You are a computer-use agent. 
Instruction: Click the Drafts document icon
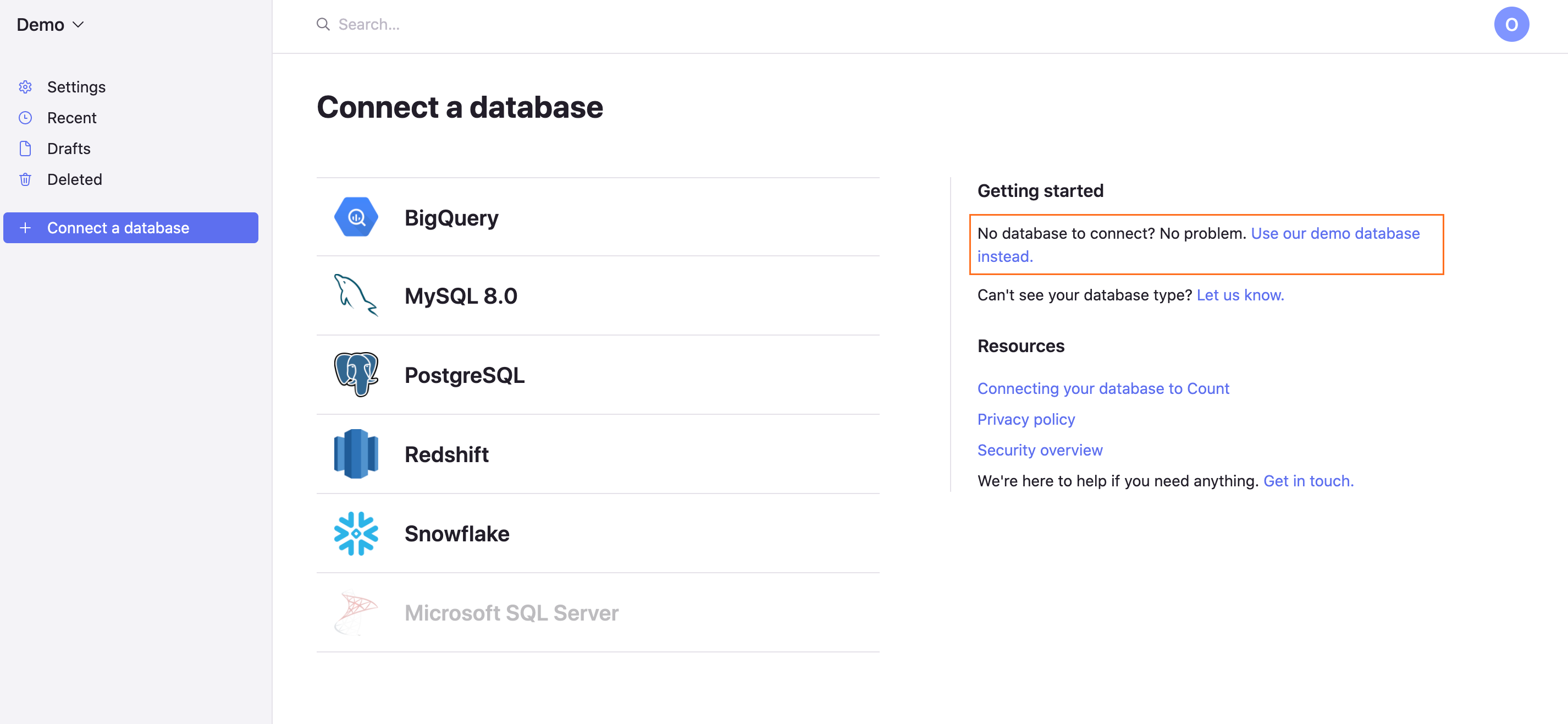pyautogui.click(x=25, y=149)
